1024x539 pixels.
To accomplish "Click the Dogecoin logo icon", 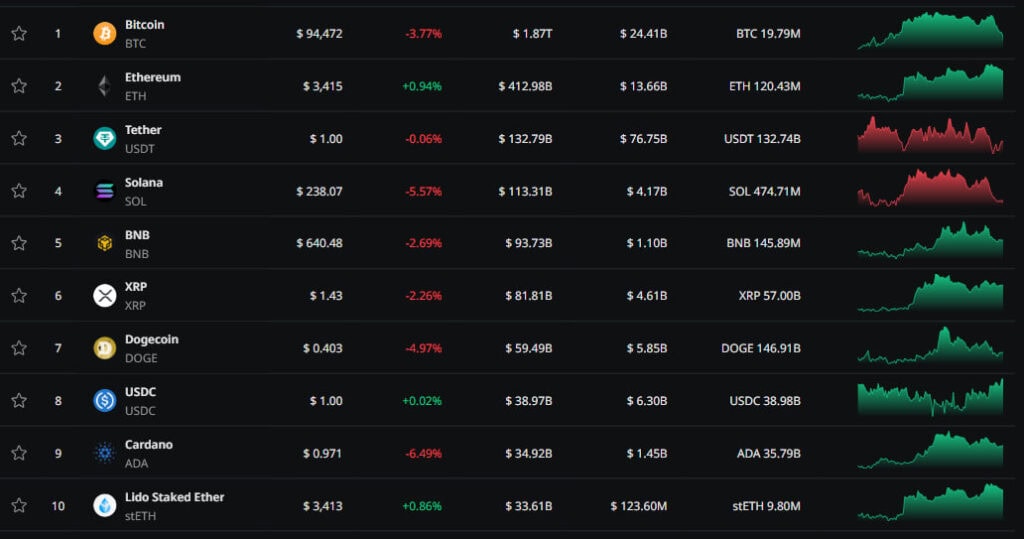I will (x=105, y=348).
